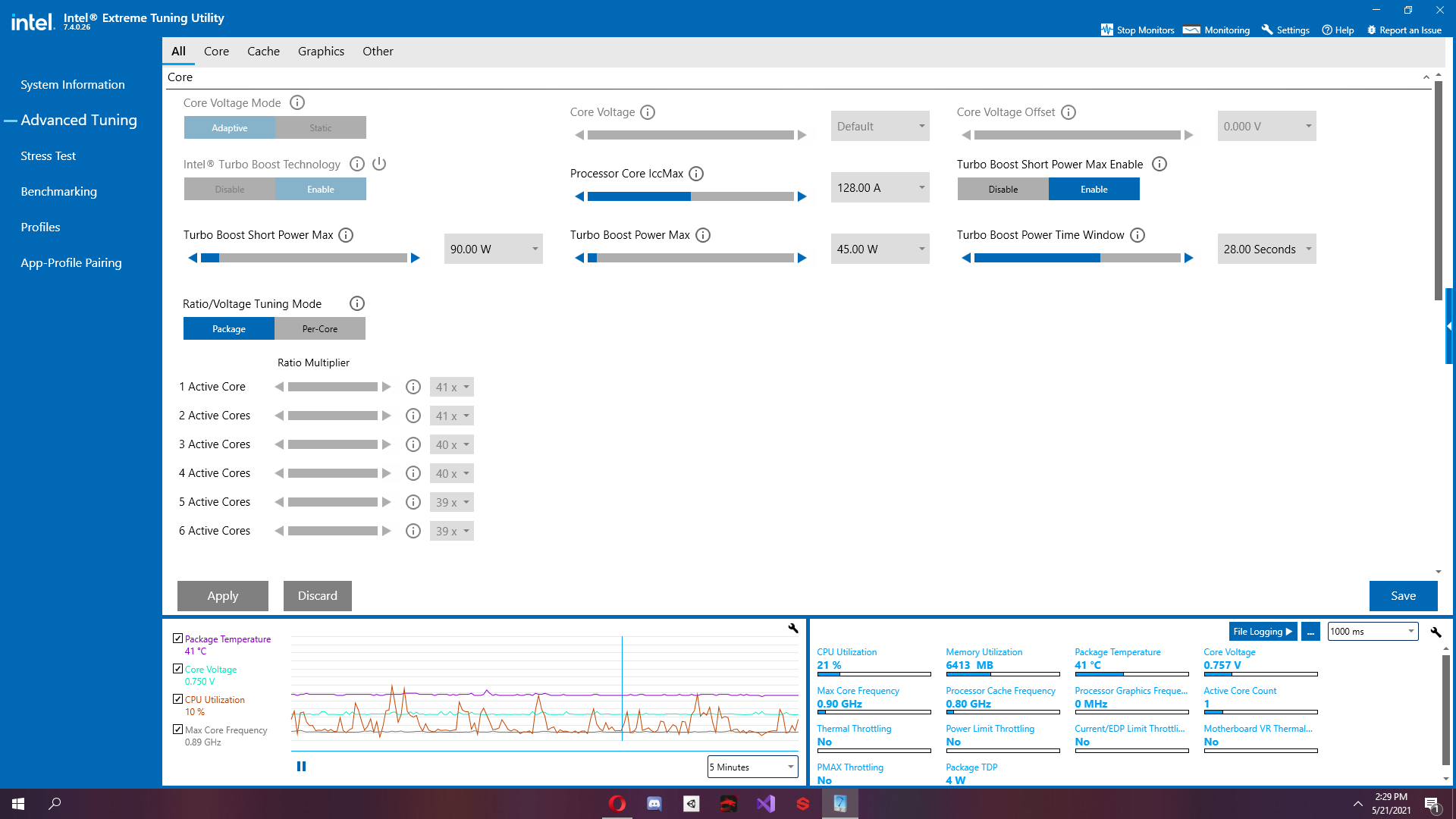Toggle Core Voltage graph checkbox
This screenshot has width=1456, height=819.
[x=177, y=669]
